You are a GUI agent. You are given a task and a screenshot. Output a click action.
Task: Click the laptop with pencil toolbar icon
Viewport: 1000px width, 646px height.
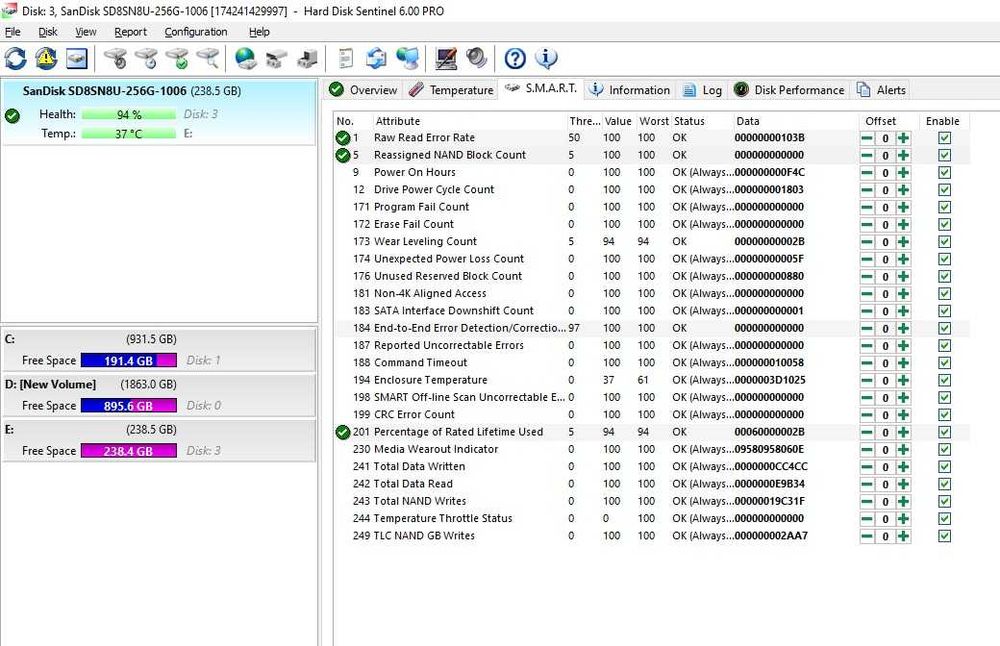(446, 59)
